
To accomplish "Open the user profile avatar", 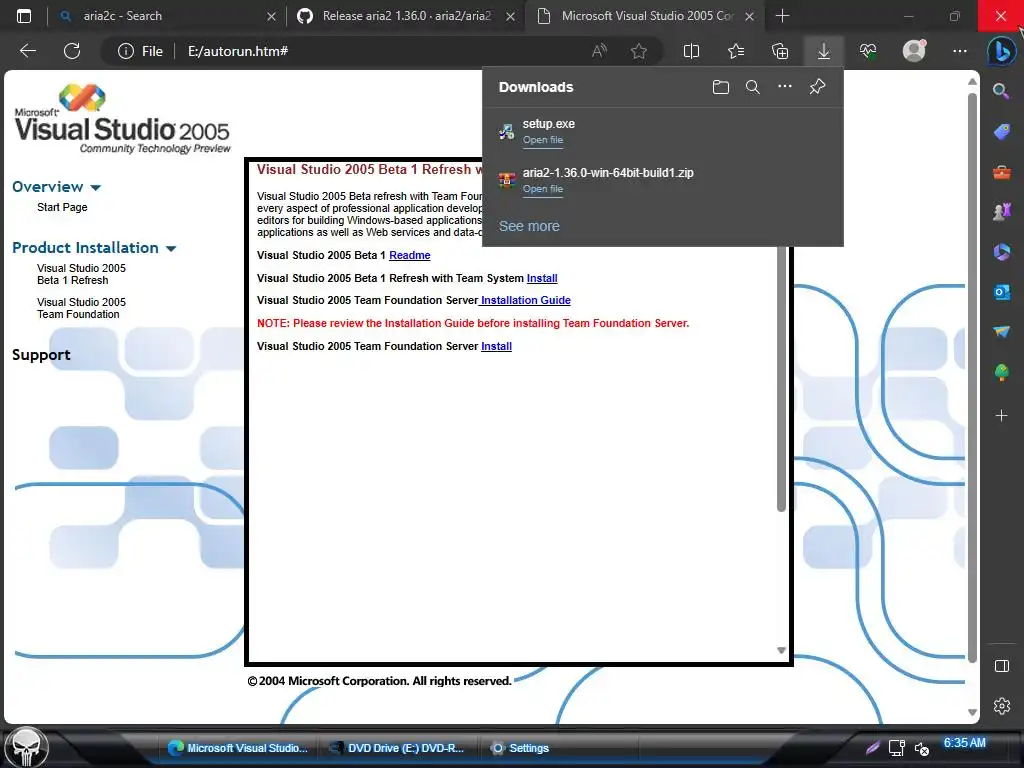I will pos(914,50).
